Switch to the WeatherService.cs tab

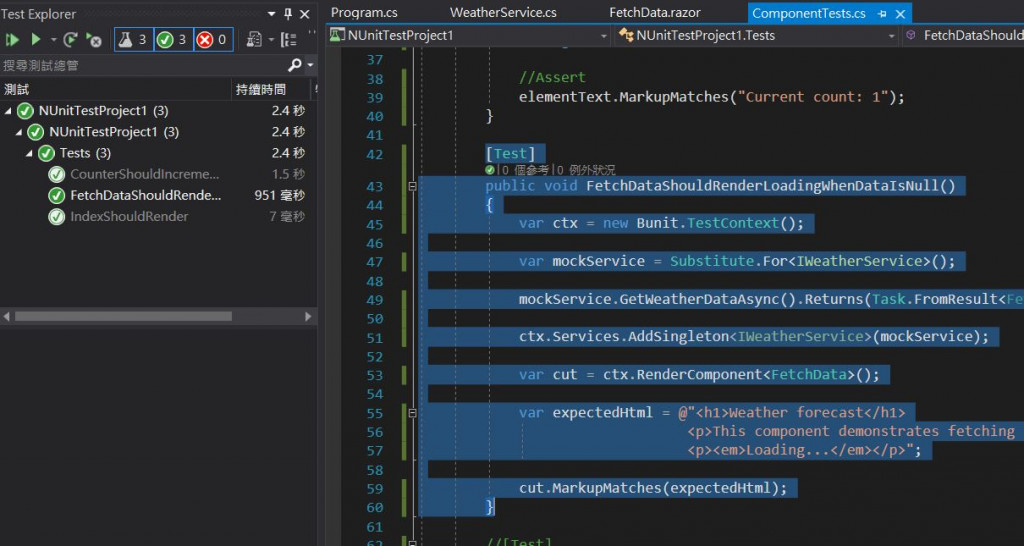[503, 12]
